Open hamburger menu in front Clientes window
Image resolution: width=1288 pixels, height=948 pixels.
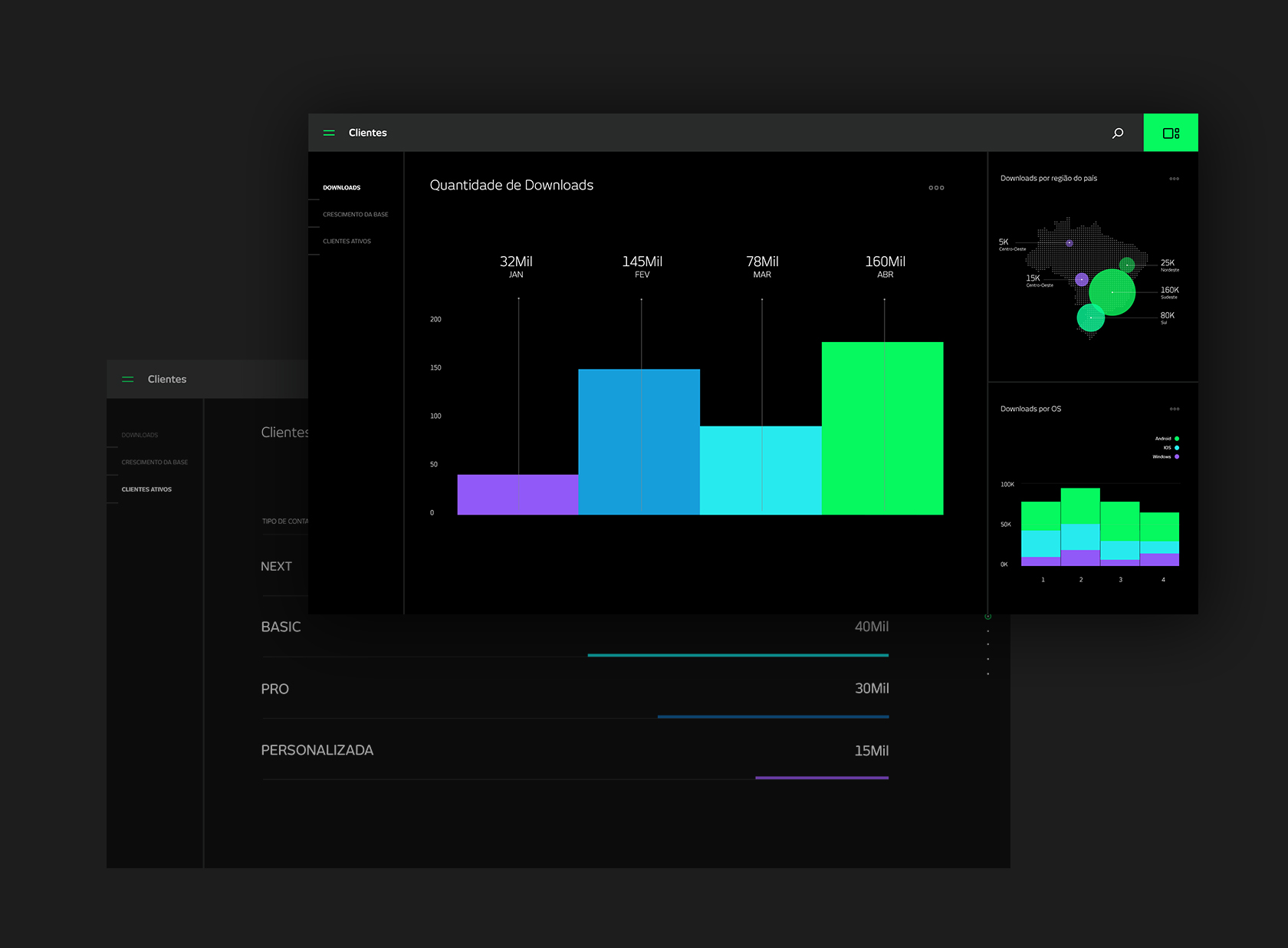pyautogui.click(x=329, y=133)
